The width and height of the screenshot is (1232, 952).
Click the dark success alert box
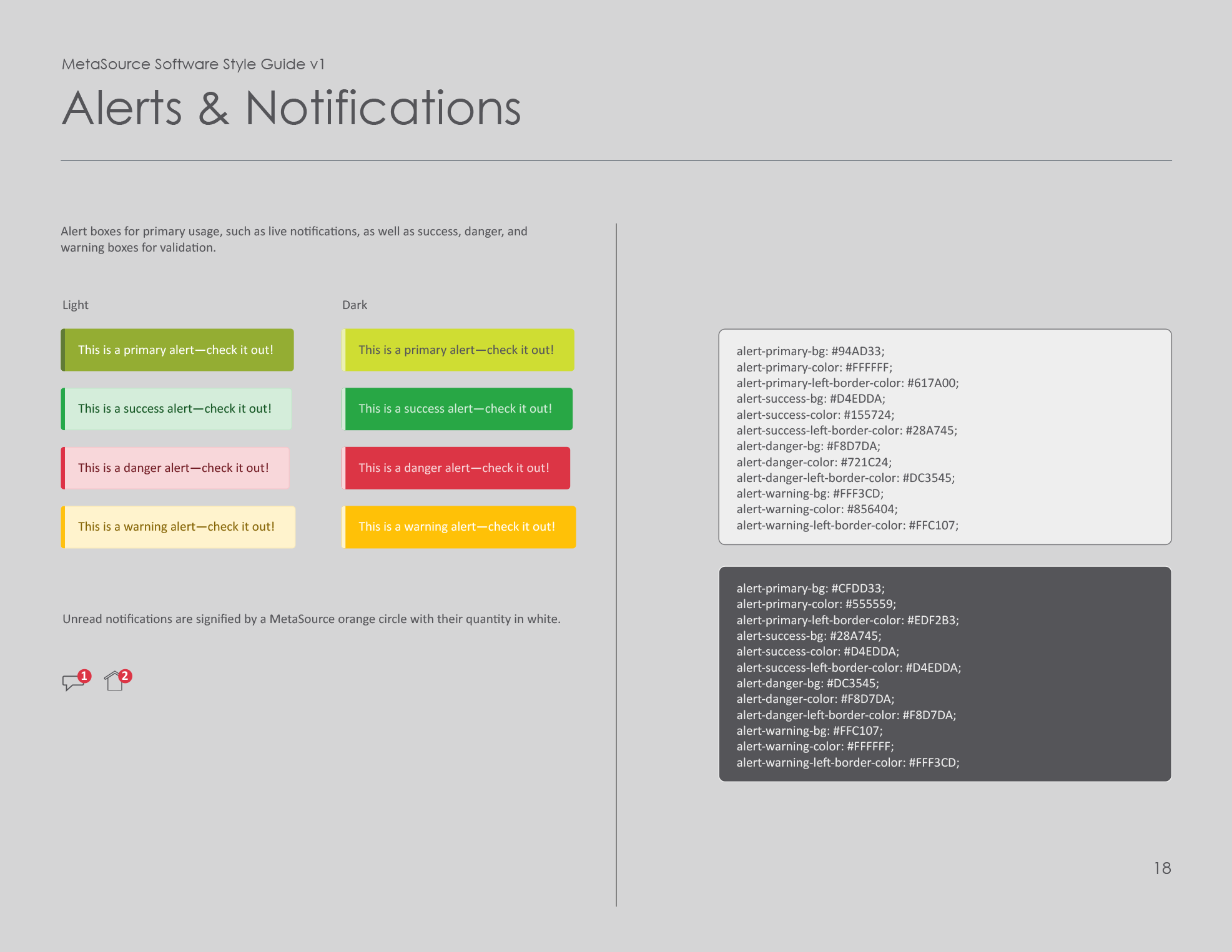coord(458,408)
